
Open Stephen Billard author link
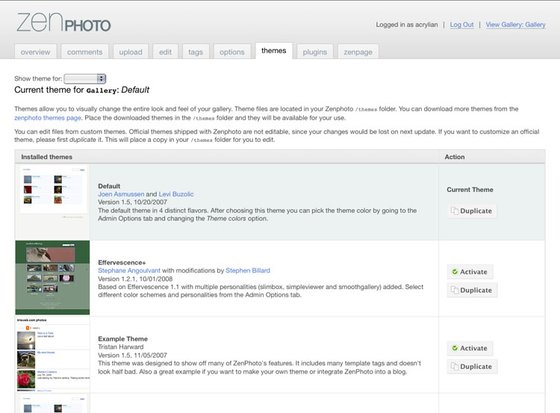[x=248, y=270]
